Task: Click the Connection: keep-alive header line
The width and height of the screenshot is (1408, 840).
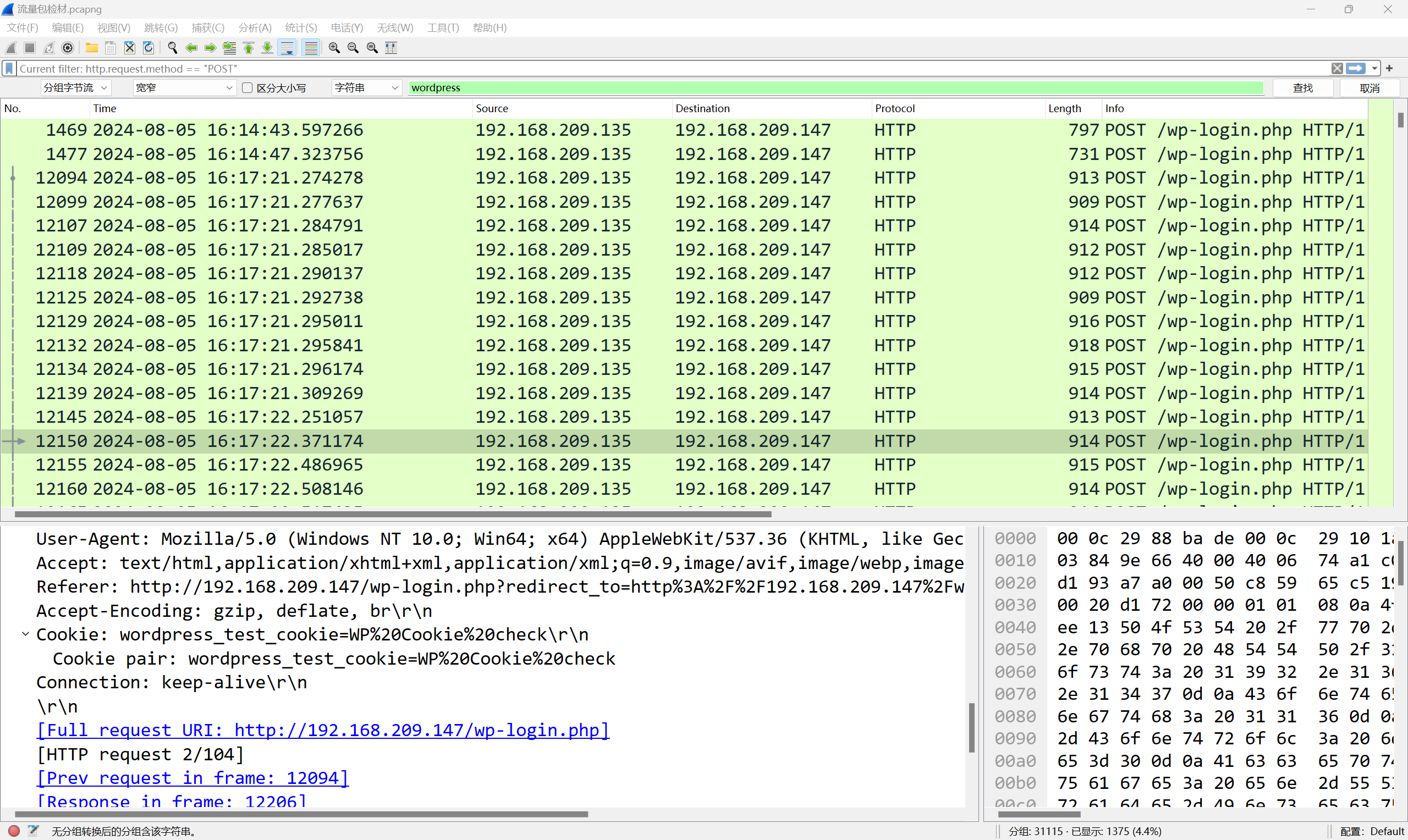Action: (172, 682)
